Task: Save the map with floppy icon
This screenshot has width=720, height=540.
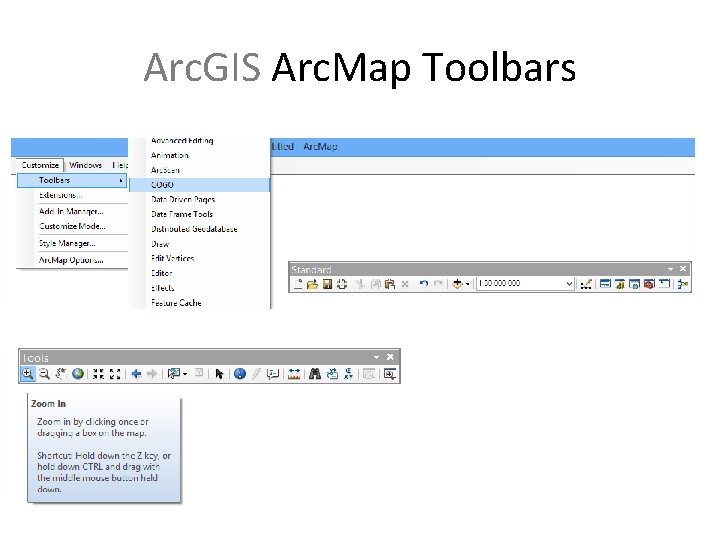Action: pyautogui.click(x=327, y=284)
